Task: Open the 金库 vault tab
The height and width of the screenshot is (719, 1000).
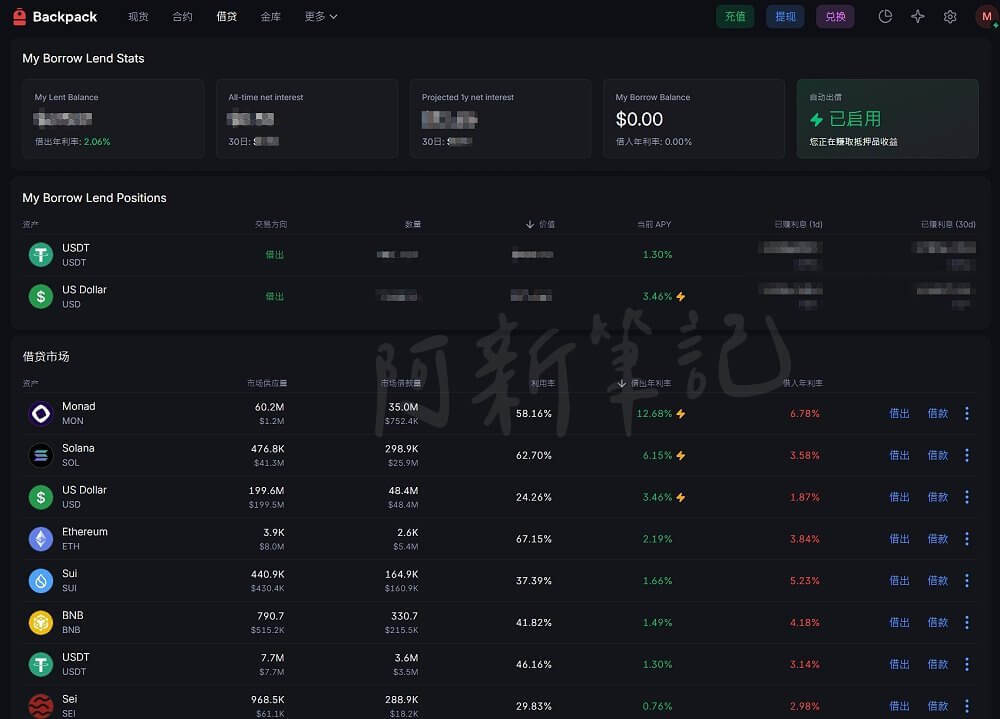Action: [270, 17]
